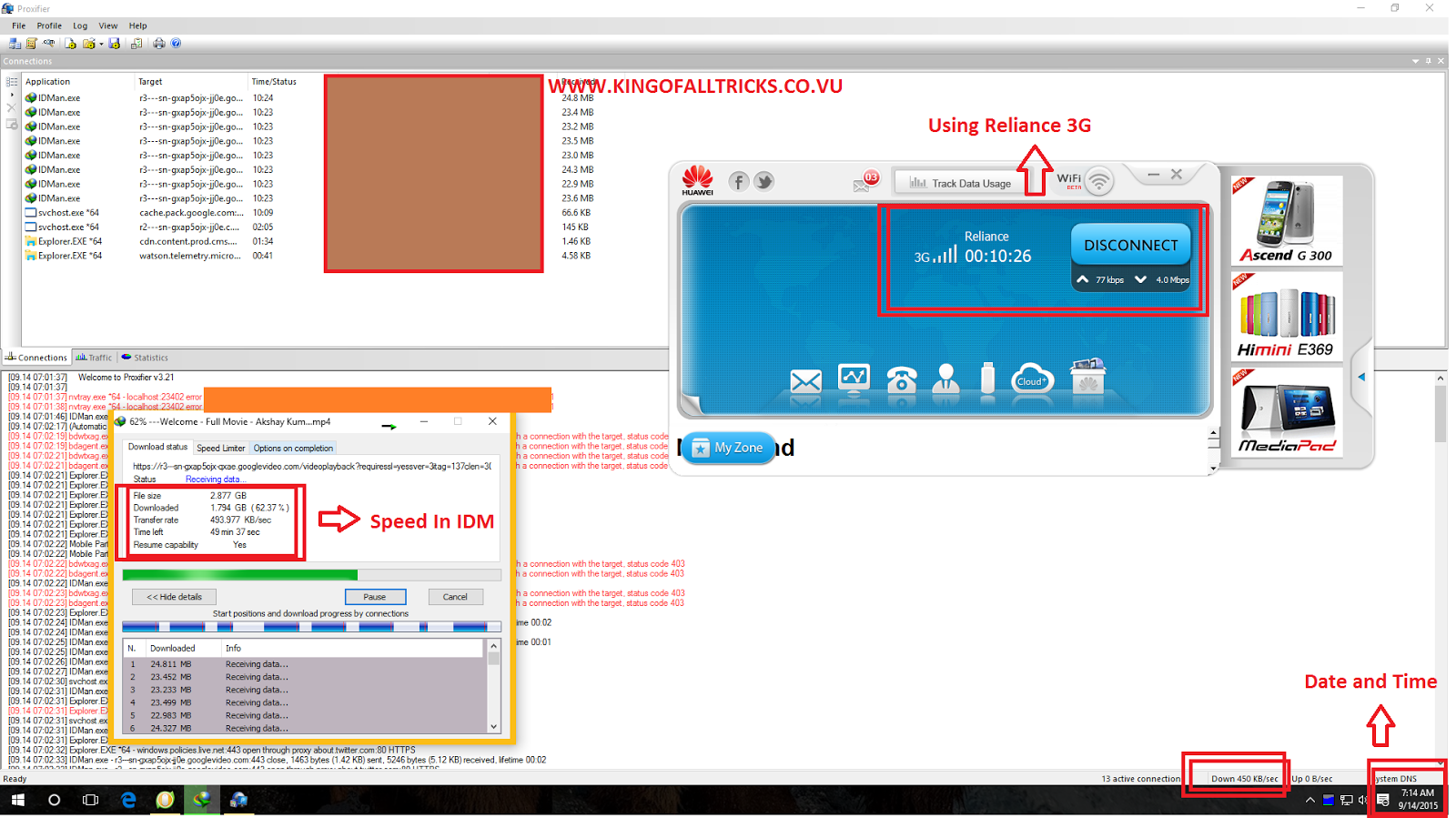This screenshot has width=1456, height=818.
Task: Open the Himini E369 ad thumbnail
Action: coord(1286,316)
